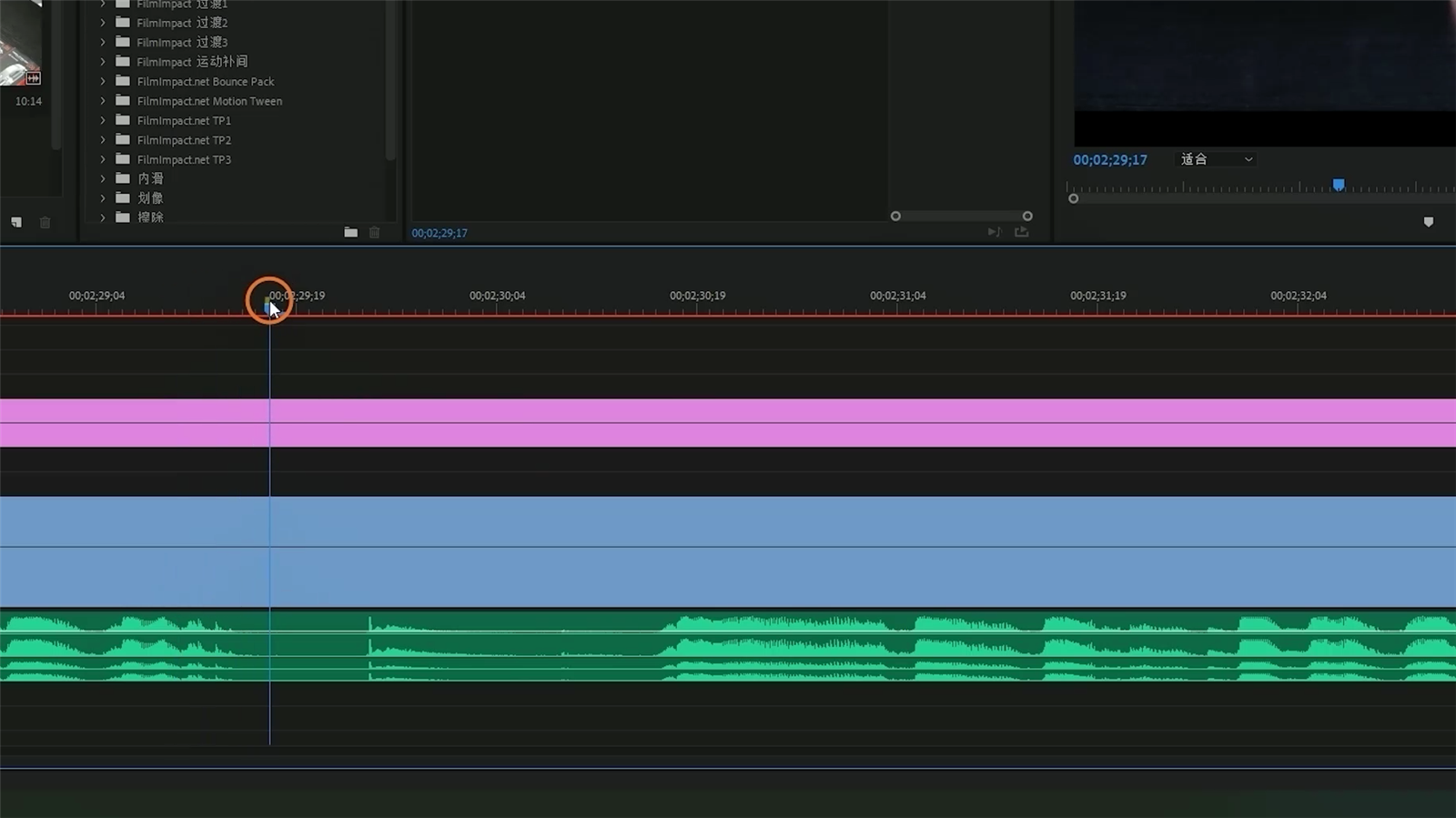The width and height of the screenshot is (1456, 818).
Task: Open the 适合 zoom level dropdown
Action: pos(1218,159)
